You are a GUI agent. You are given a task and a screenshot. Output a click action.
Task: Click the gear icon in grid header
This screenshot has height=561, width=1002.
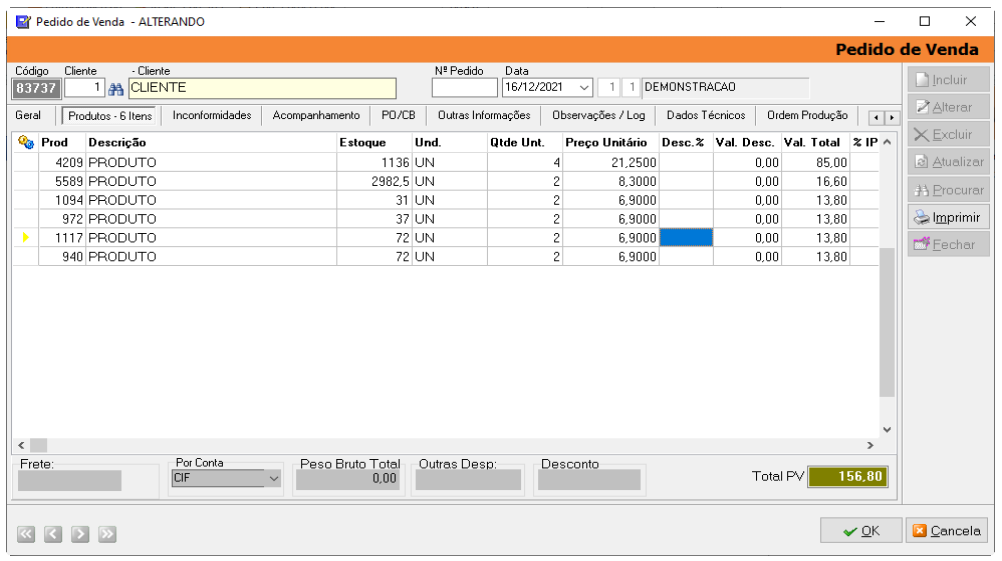tap(26, 143)
